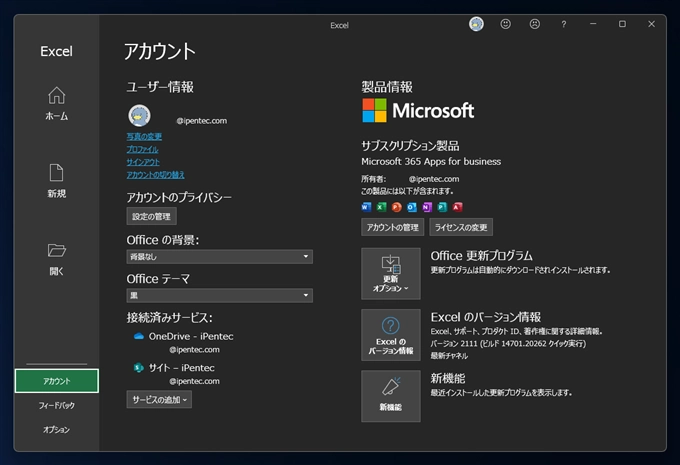The image size is (680, 465).
Task: Send a smile feedback via smiley icon
Action: point(505,24)
